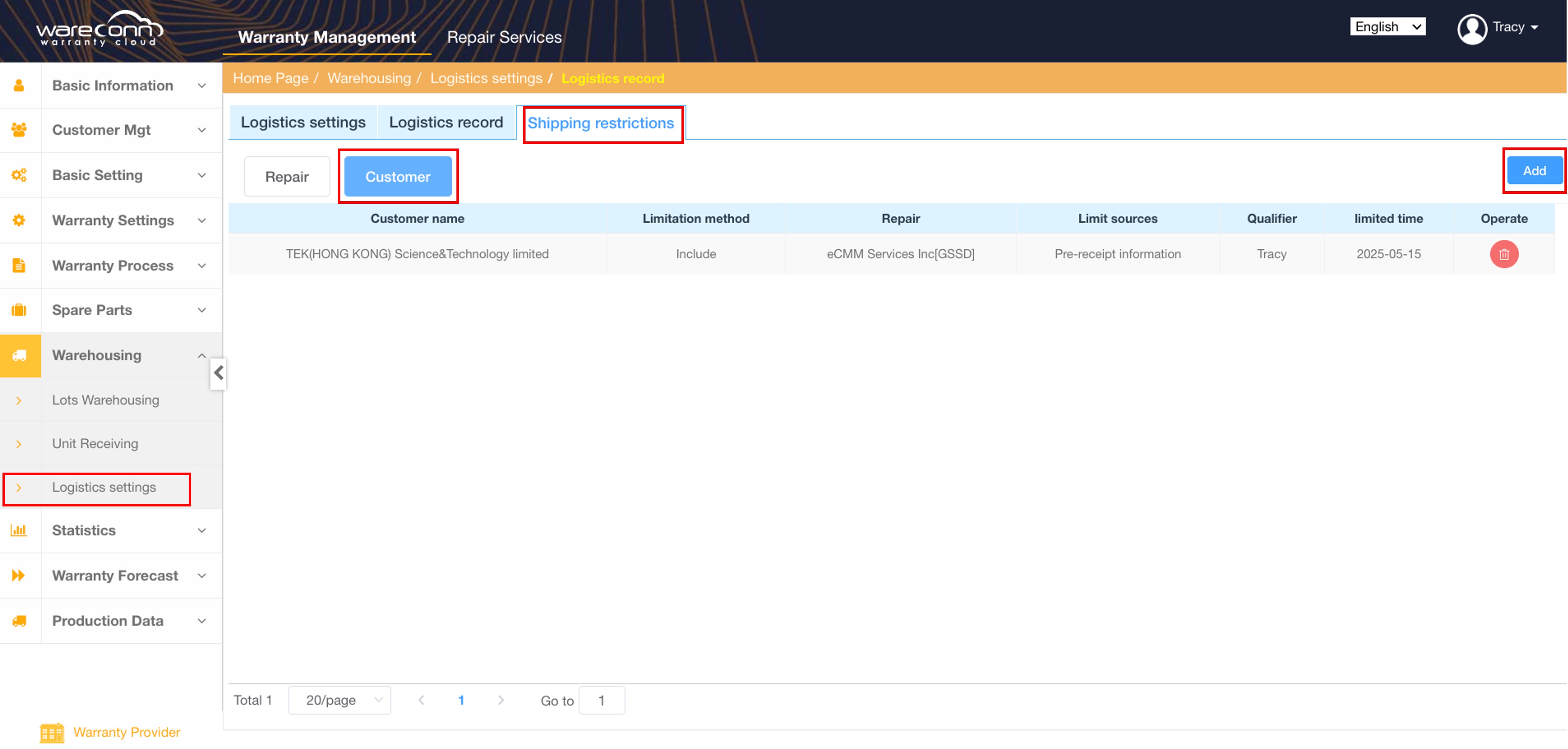The width and height of the screenshot is (1568, 749).
Task: Click the Warranty Forecast fast-forward icon
Action: click(x=20, y=576)
